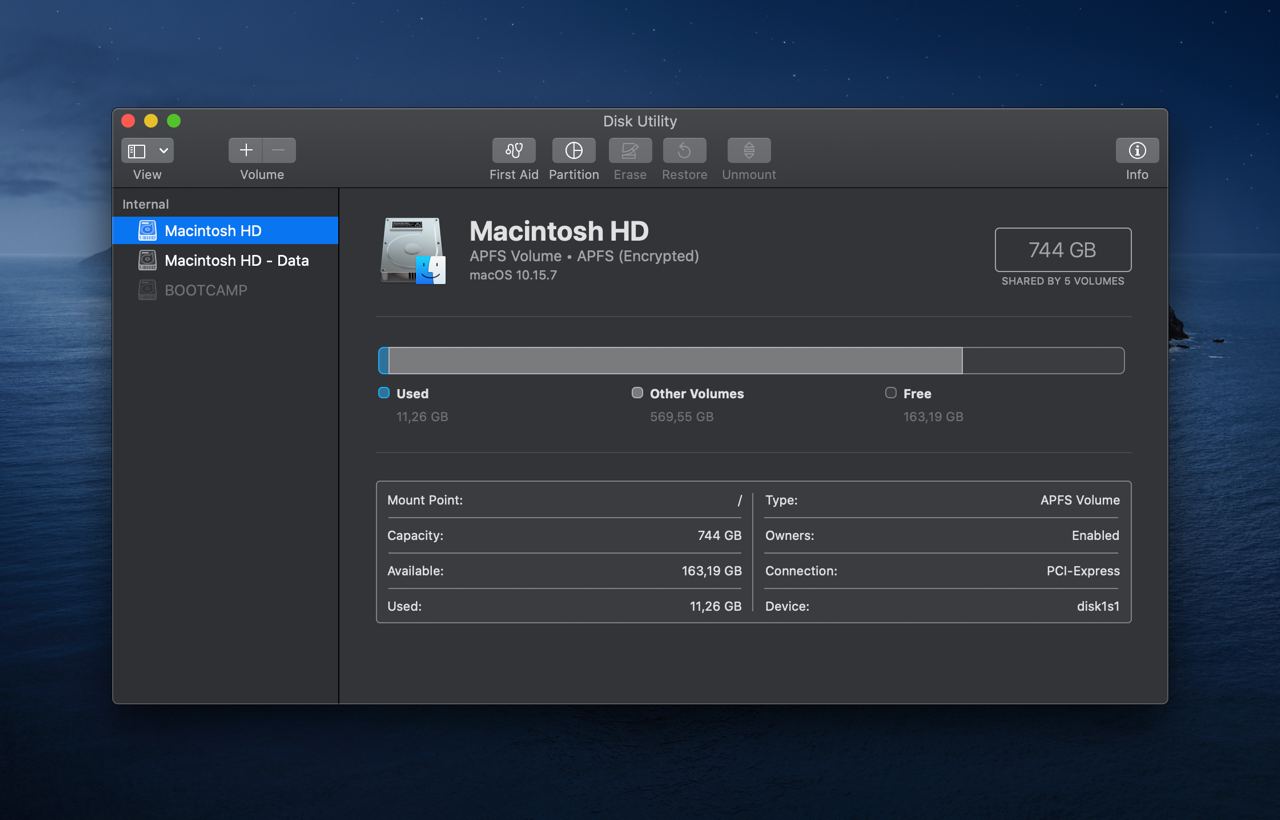Click the Unmount toolbar icon
The image size is (1280, 820).
point(749,150)
